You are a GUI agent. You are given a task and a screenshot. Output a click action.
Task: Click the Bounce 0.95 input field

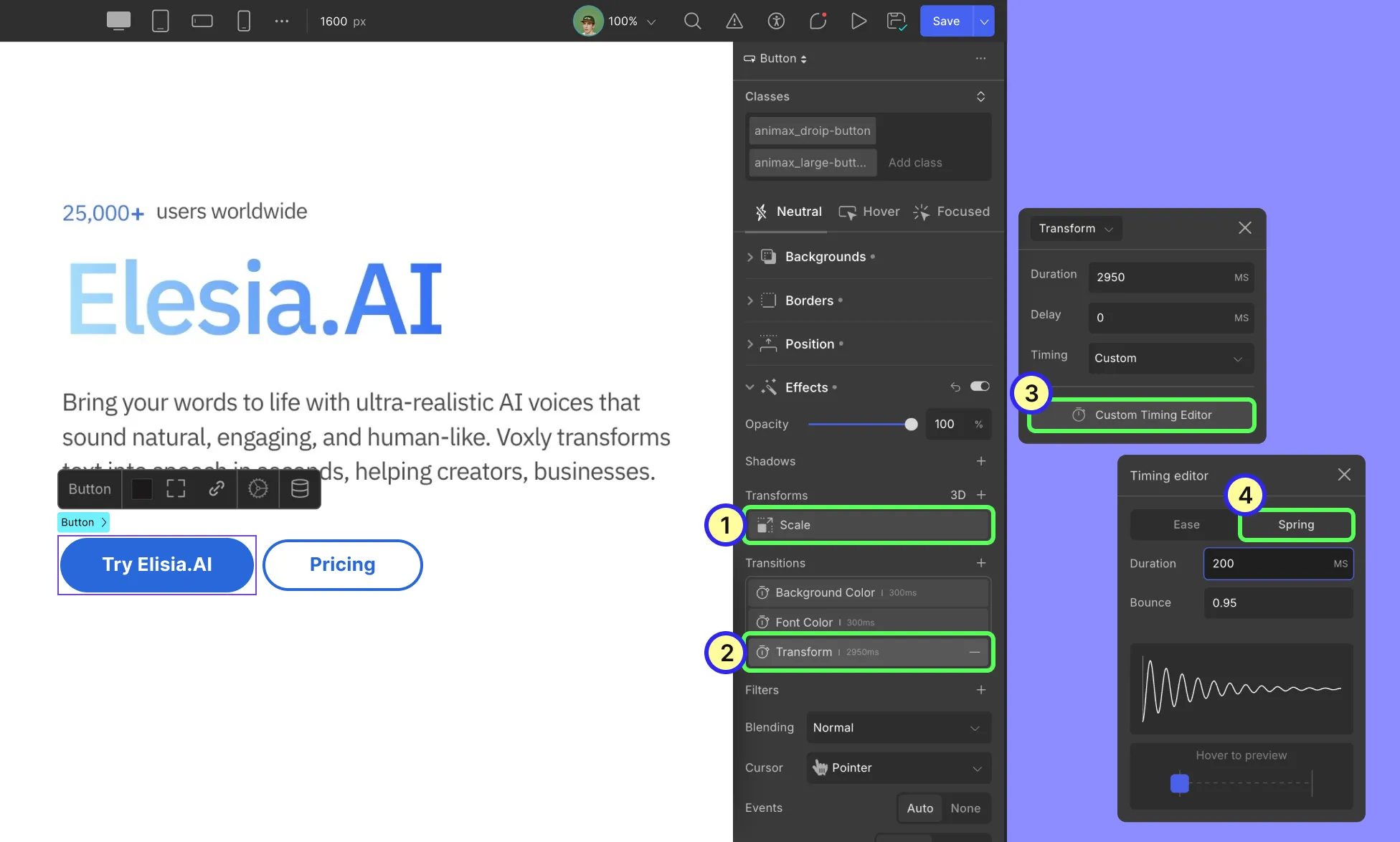(1278, 603)
